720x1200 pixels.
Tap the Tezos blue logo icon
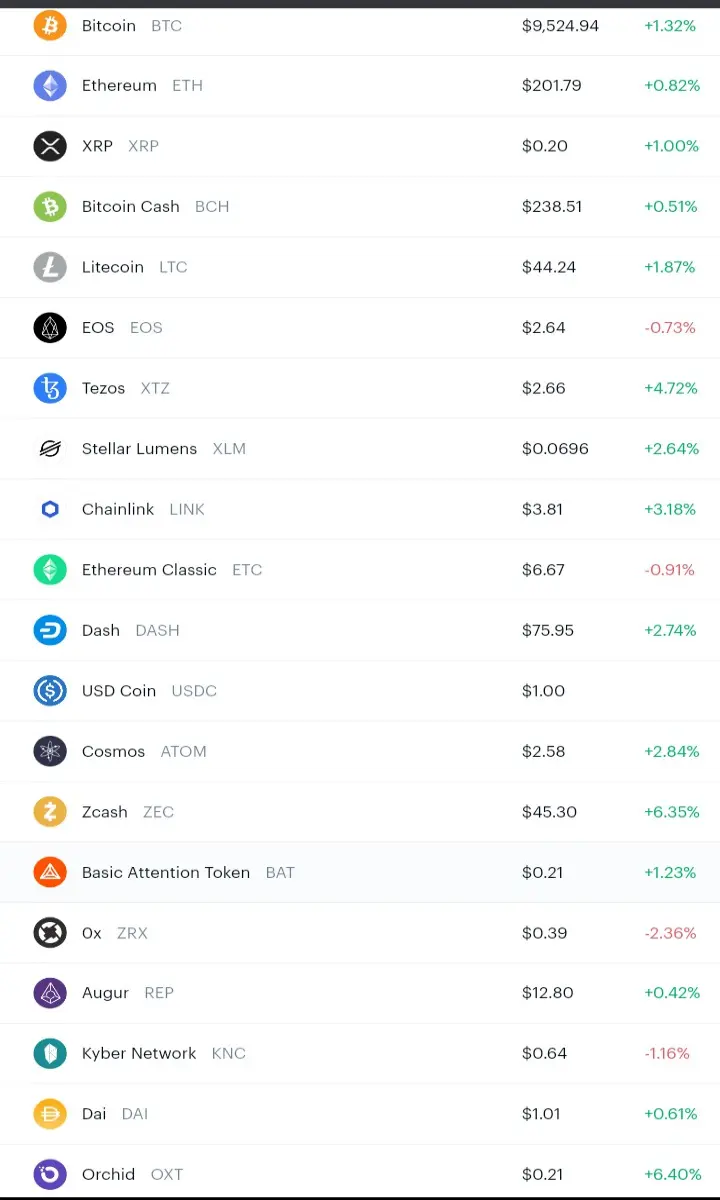50,388
